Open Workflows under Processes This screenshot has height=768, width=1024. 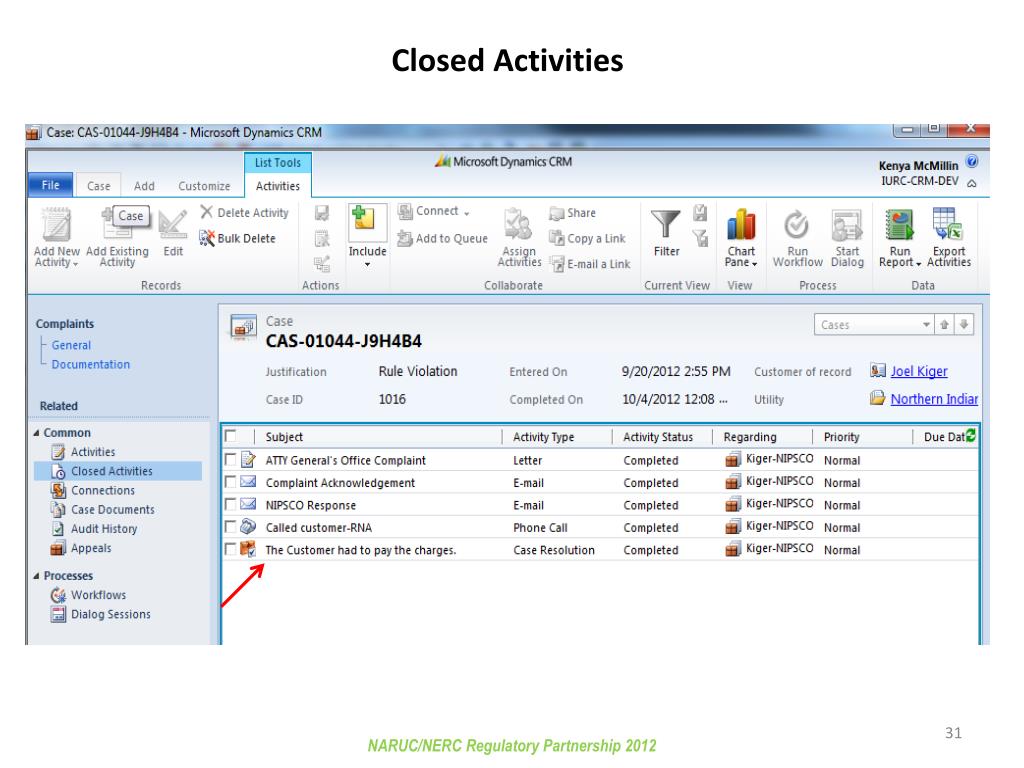tap(98, 595)
